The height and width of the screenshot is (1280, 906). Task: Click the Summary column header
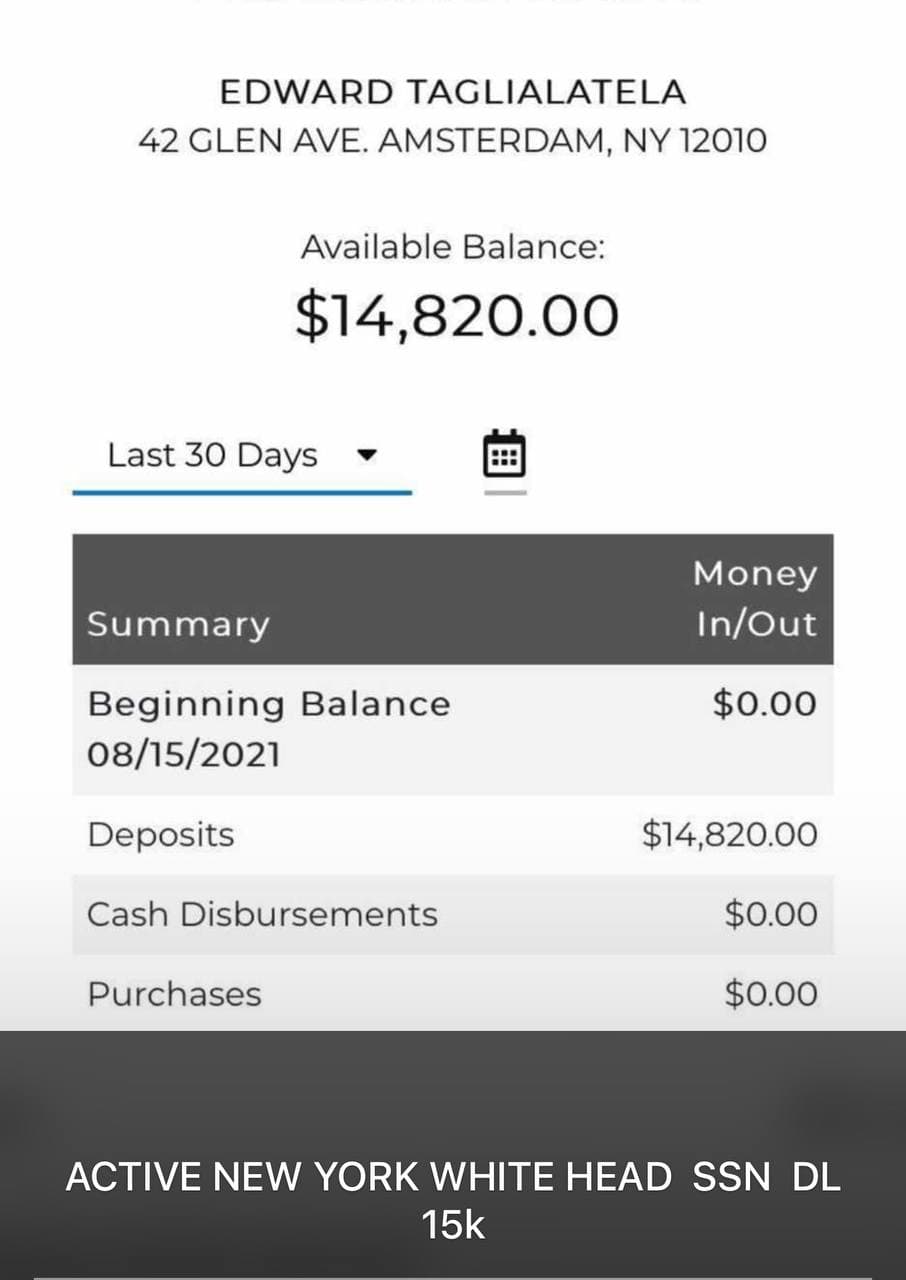click(x=178, y=624)
